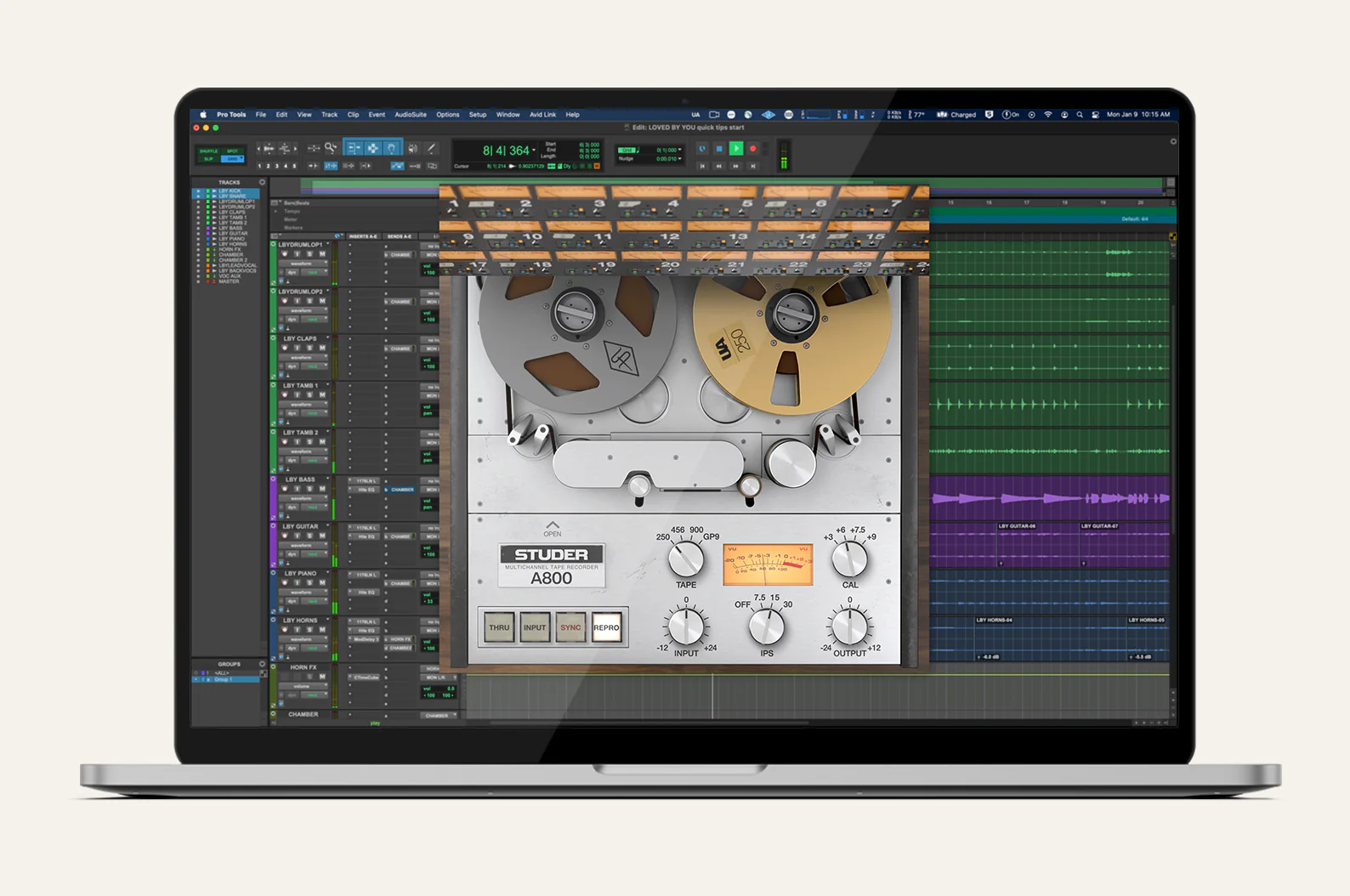The height and width of the screenshot is (896, 1350).
Task: Select the Grabber hand tool
Action: [392, 149]
